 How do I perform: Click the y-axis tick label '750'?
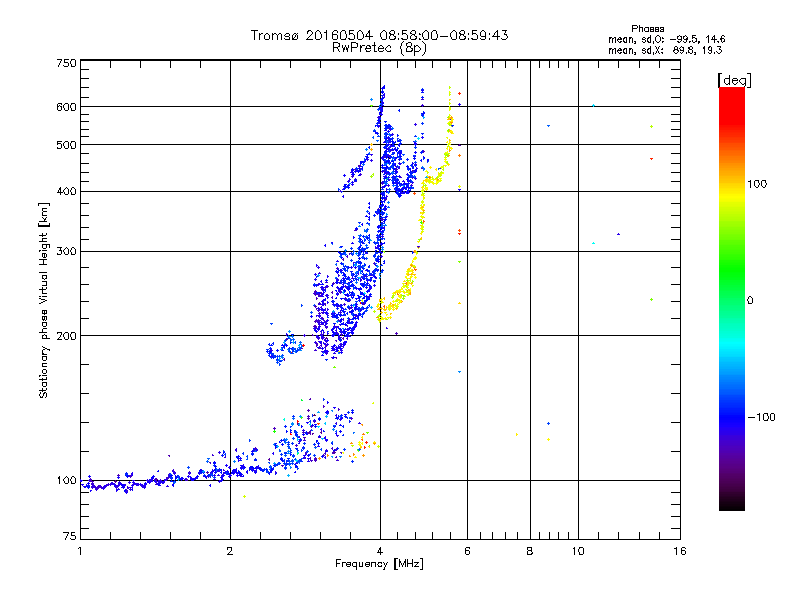(x=67, y=63)
